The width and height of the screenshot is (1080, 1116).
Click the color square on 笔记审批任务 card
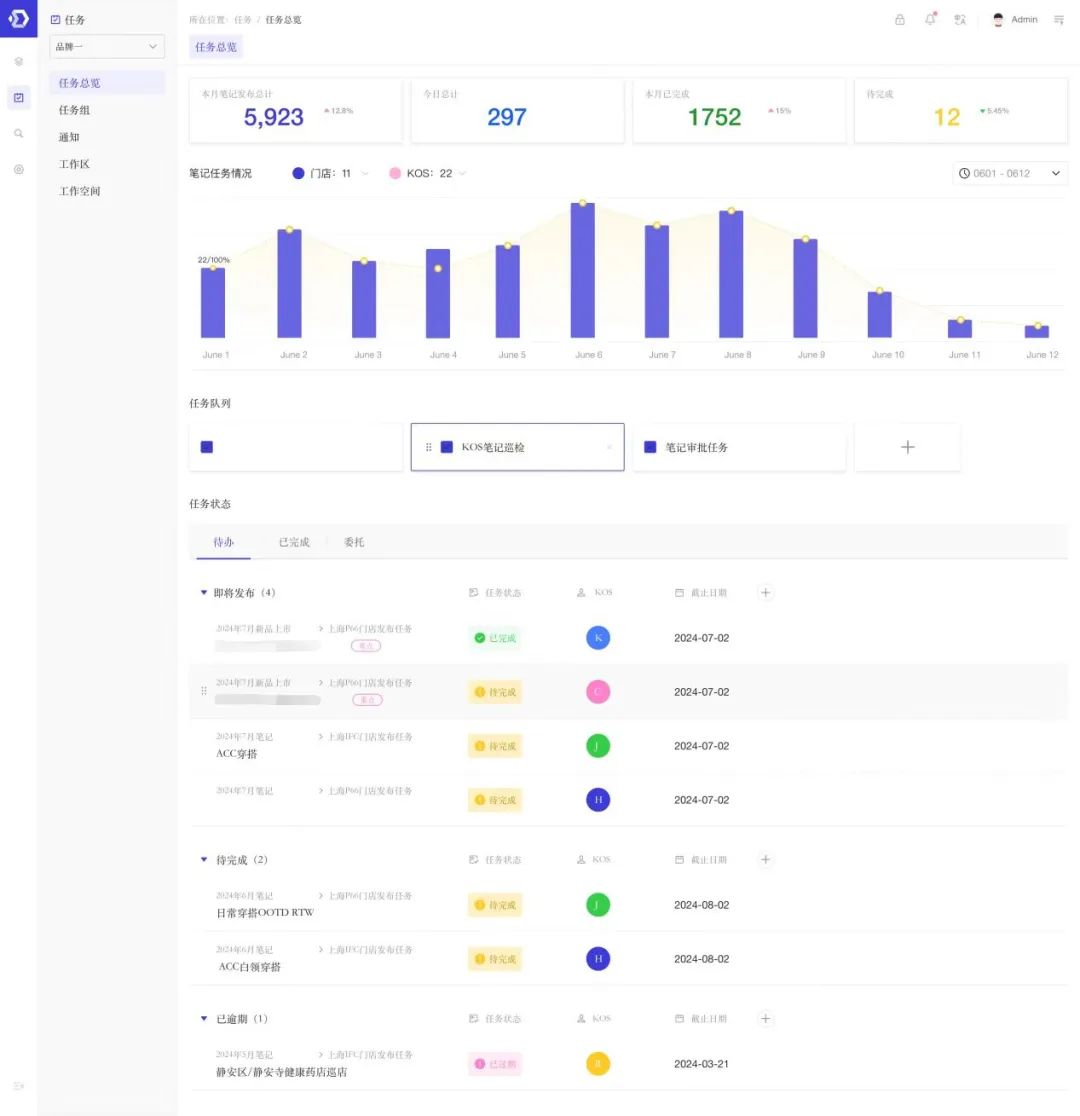point(650,447)
